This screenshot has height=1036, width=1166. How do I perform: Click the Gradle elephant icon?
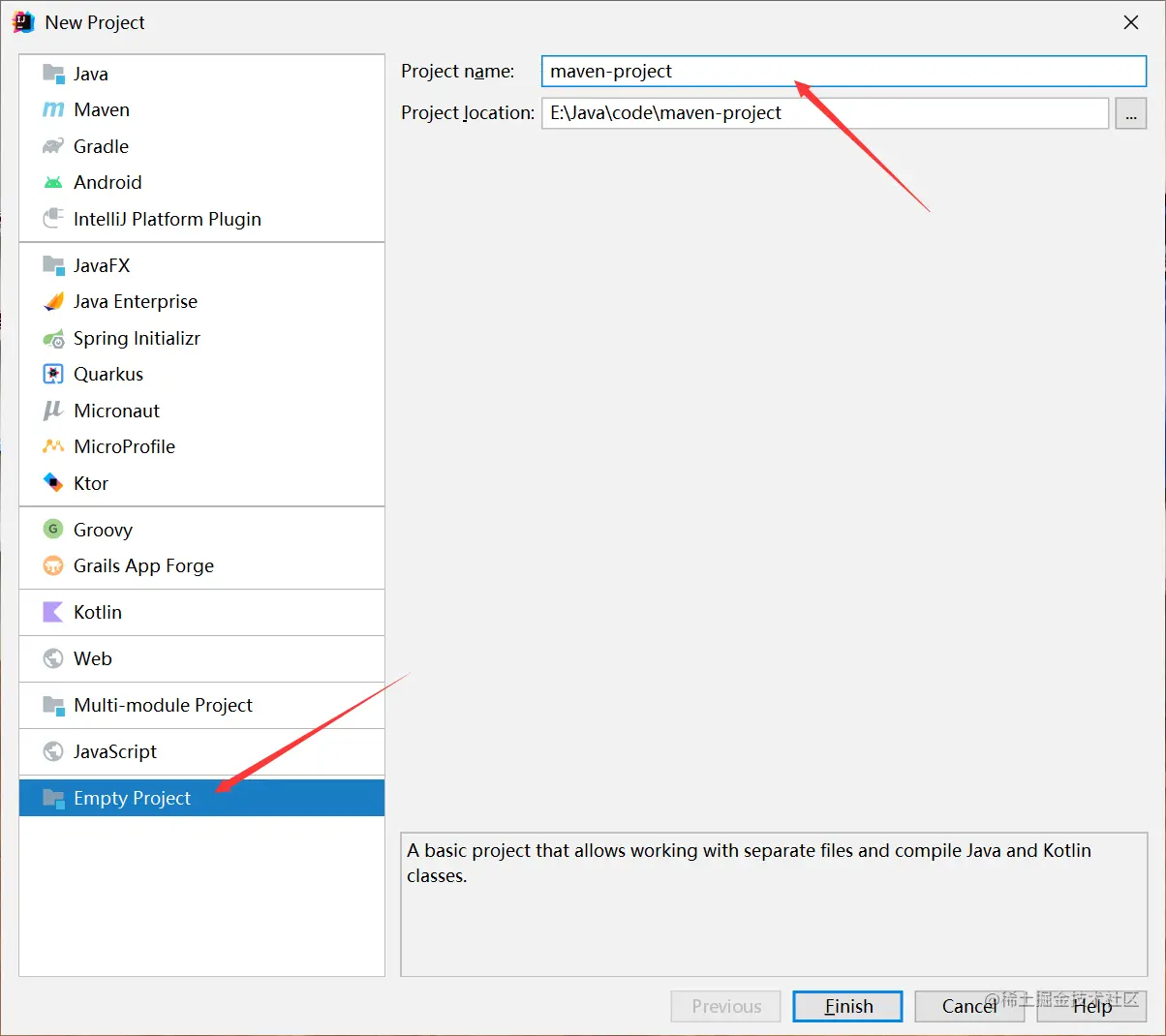point(53,146)
